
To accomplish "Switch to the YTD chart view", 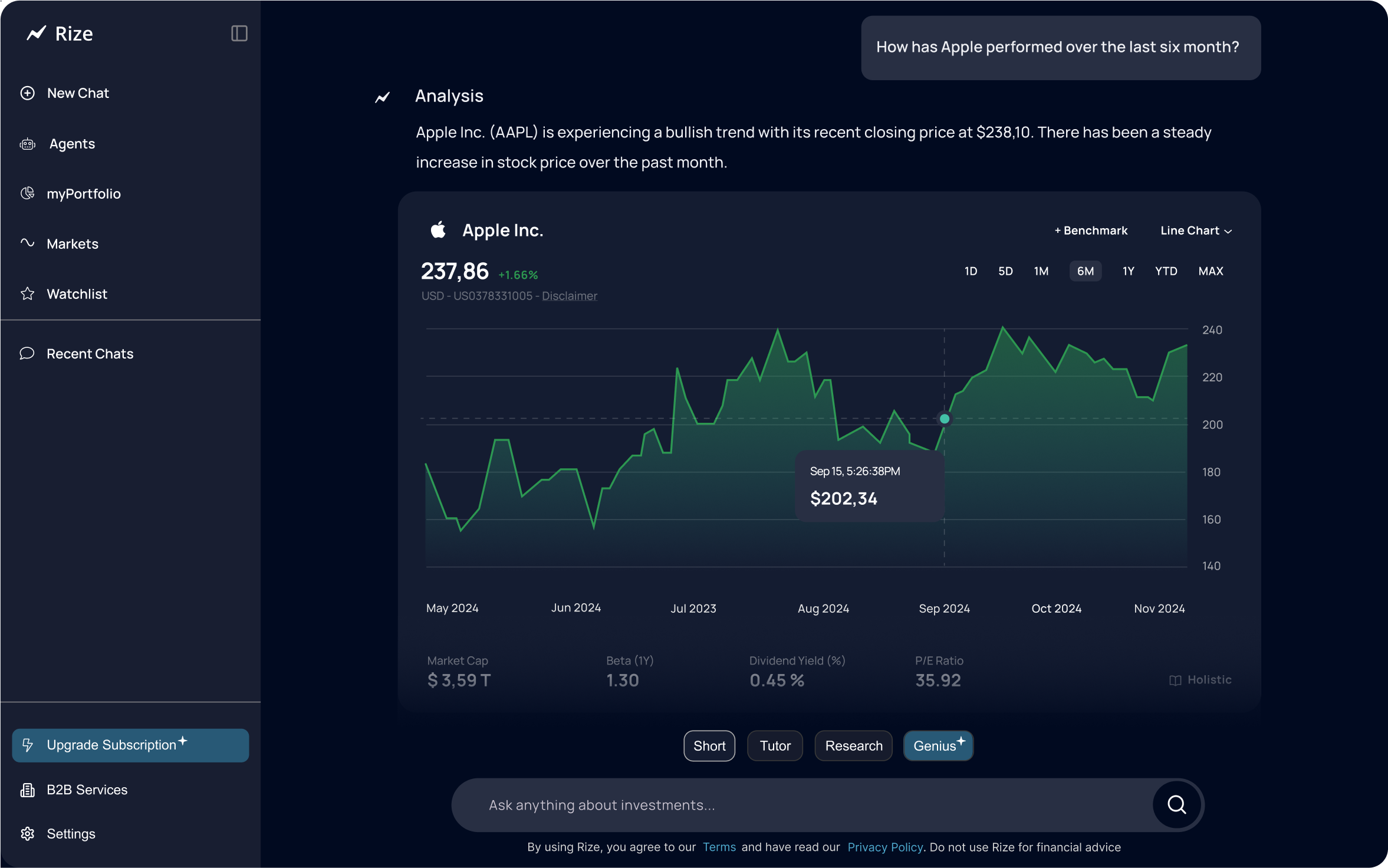I will point(1165,270).
